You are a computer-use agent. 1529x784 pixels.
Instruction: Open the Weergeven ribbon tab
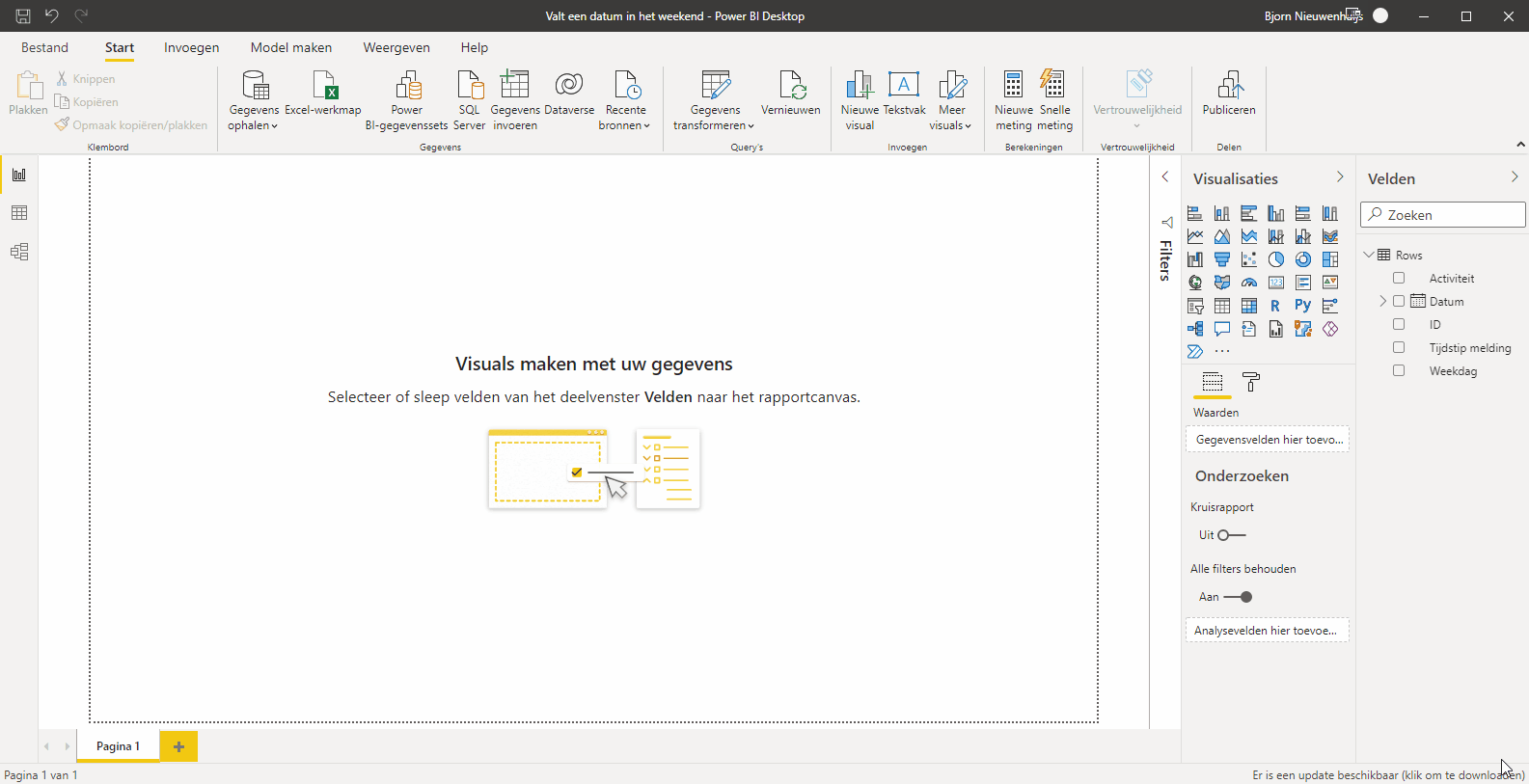tap(396, 47)
